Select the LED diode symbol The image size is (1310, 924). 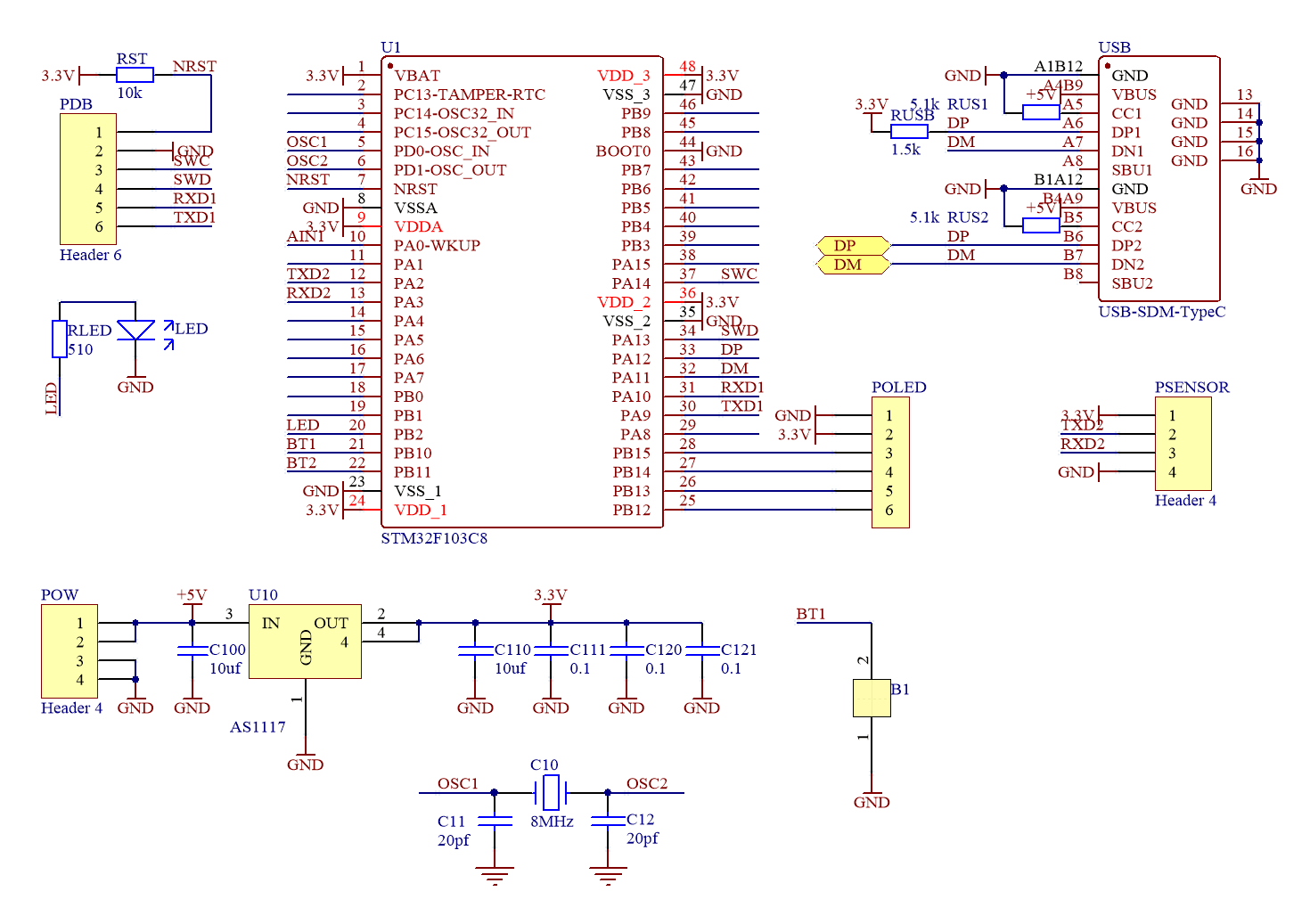pyautogui.click(x=135, y=331)
